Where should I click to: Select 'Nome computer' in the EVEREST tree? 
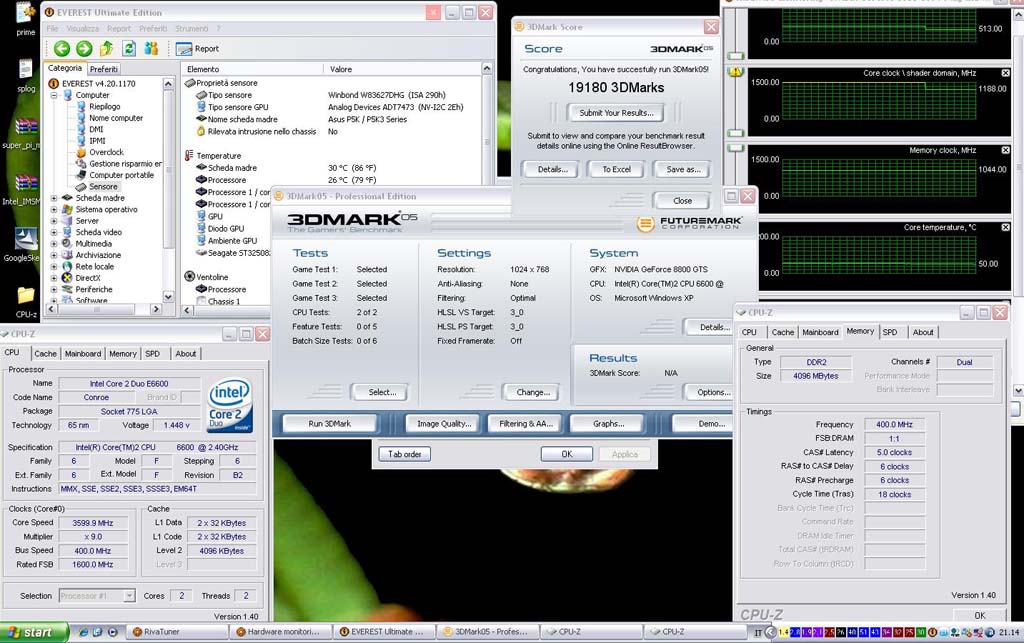coord(116,118)
